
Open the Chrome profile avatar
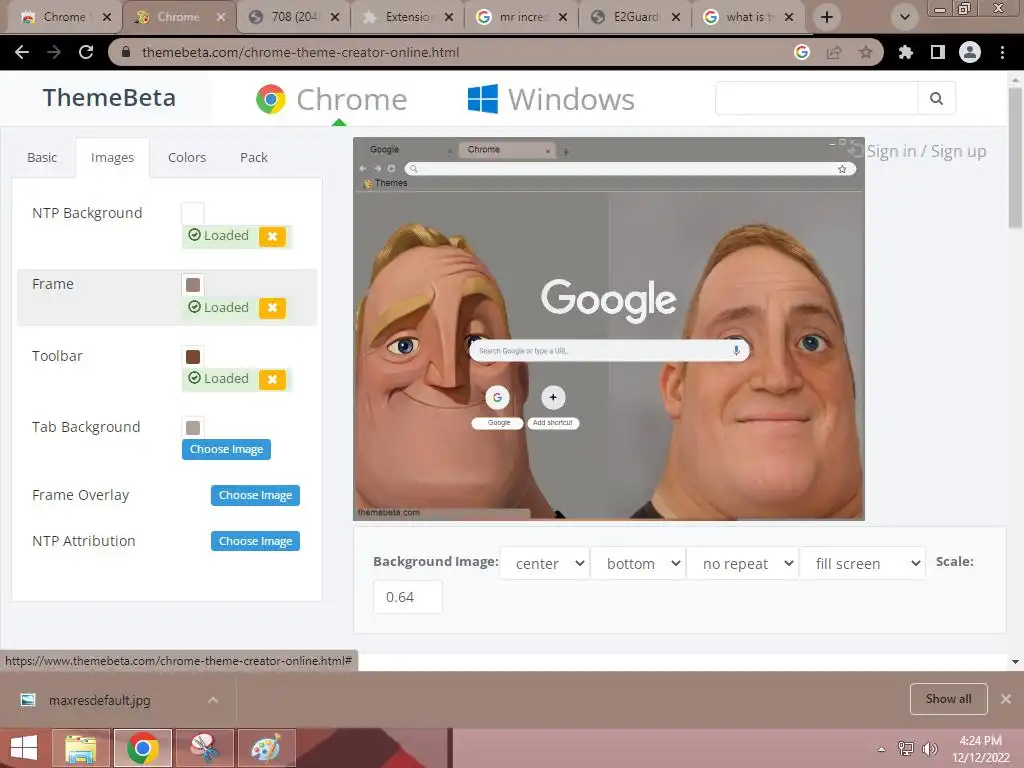click(x=970, y=52)
